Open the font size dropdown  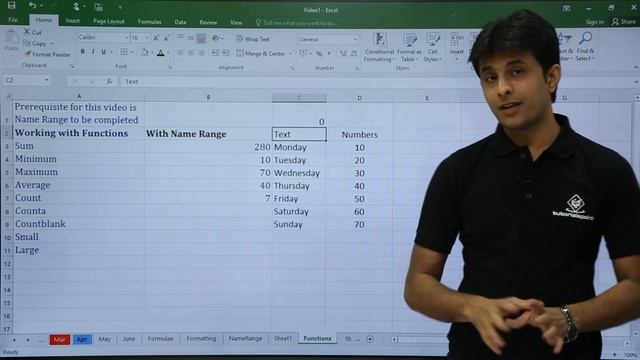tap(147, 38)
